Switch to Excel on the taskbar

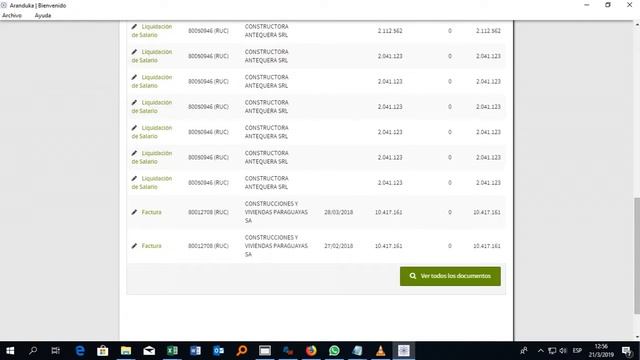click(x=172, y=351)
